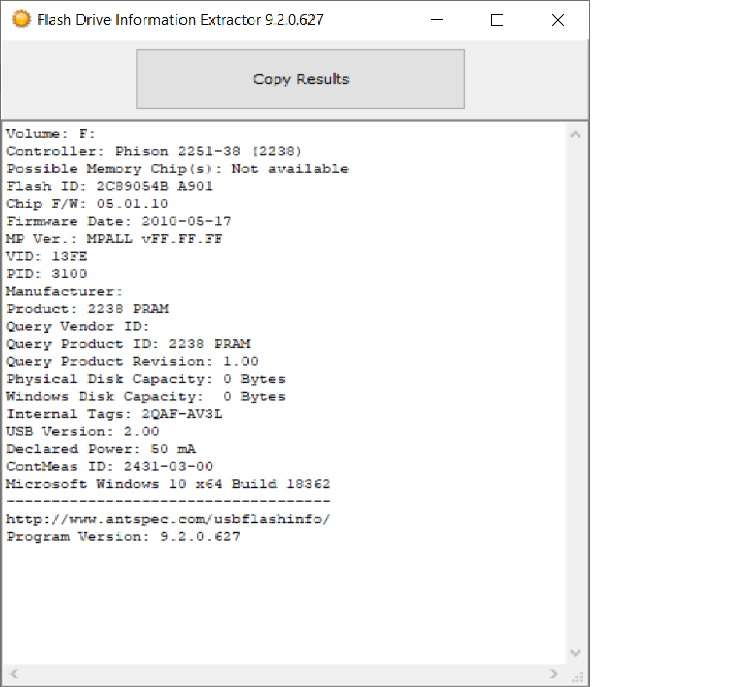Screen dimensions: 754x687
Task: Click the window title 'Flash Drive Information Extractor 9.2.0.627'
Action: click(180, 20)
